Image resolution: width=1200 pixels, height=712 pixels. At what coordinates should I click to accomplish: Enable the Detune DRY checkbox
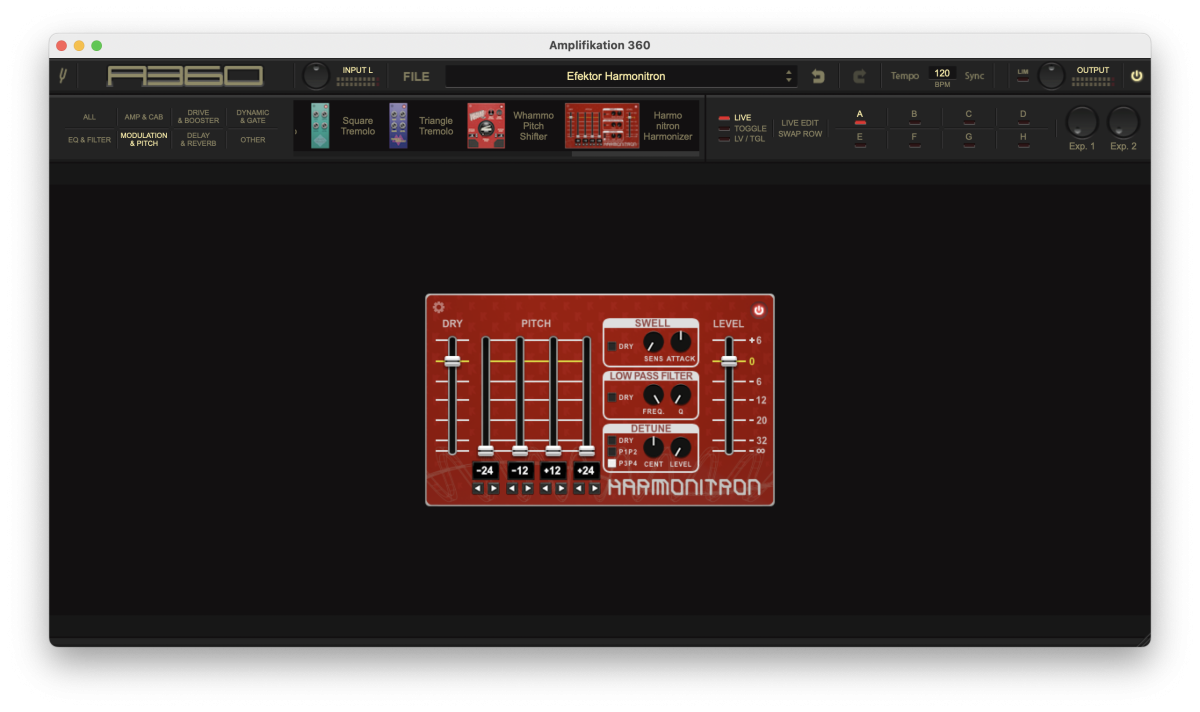tap(612, 440)
